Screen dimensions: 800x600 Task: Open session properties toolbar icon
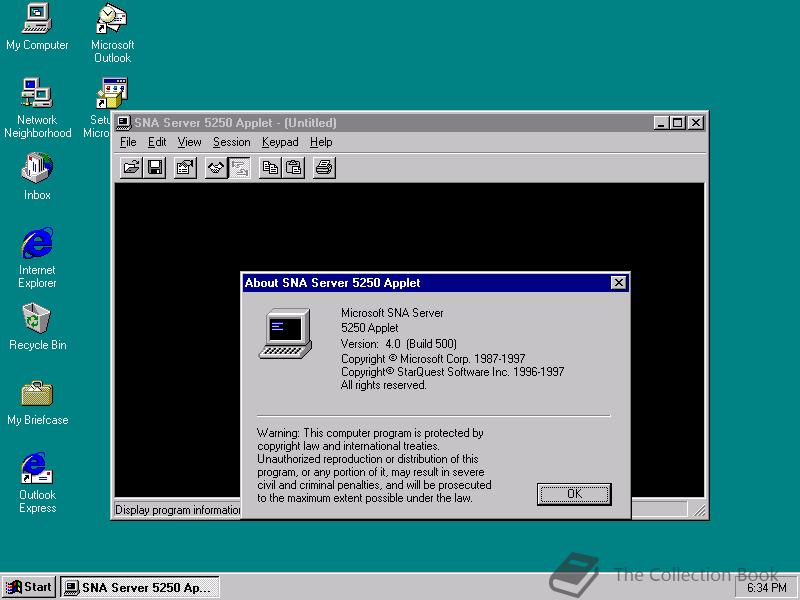tap(186, 167)
